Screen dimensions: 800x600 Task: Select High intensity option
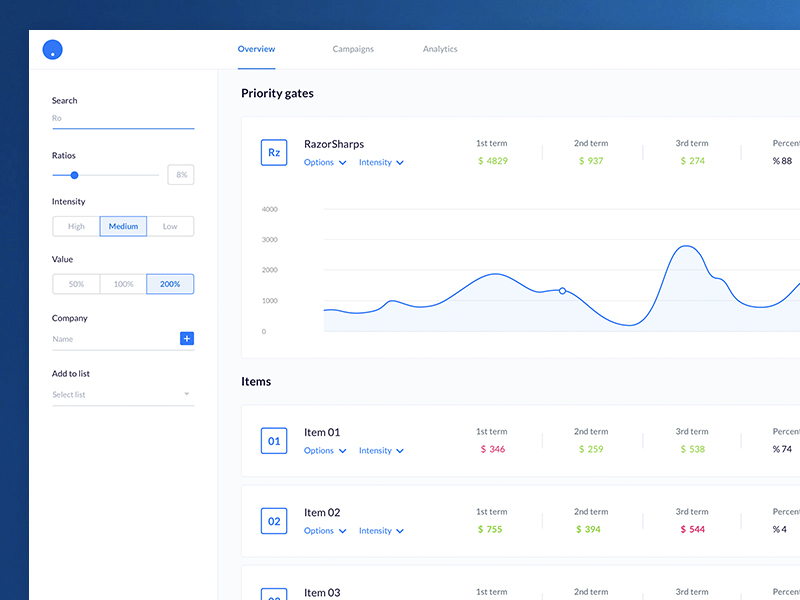[x=76, y=227]
